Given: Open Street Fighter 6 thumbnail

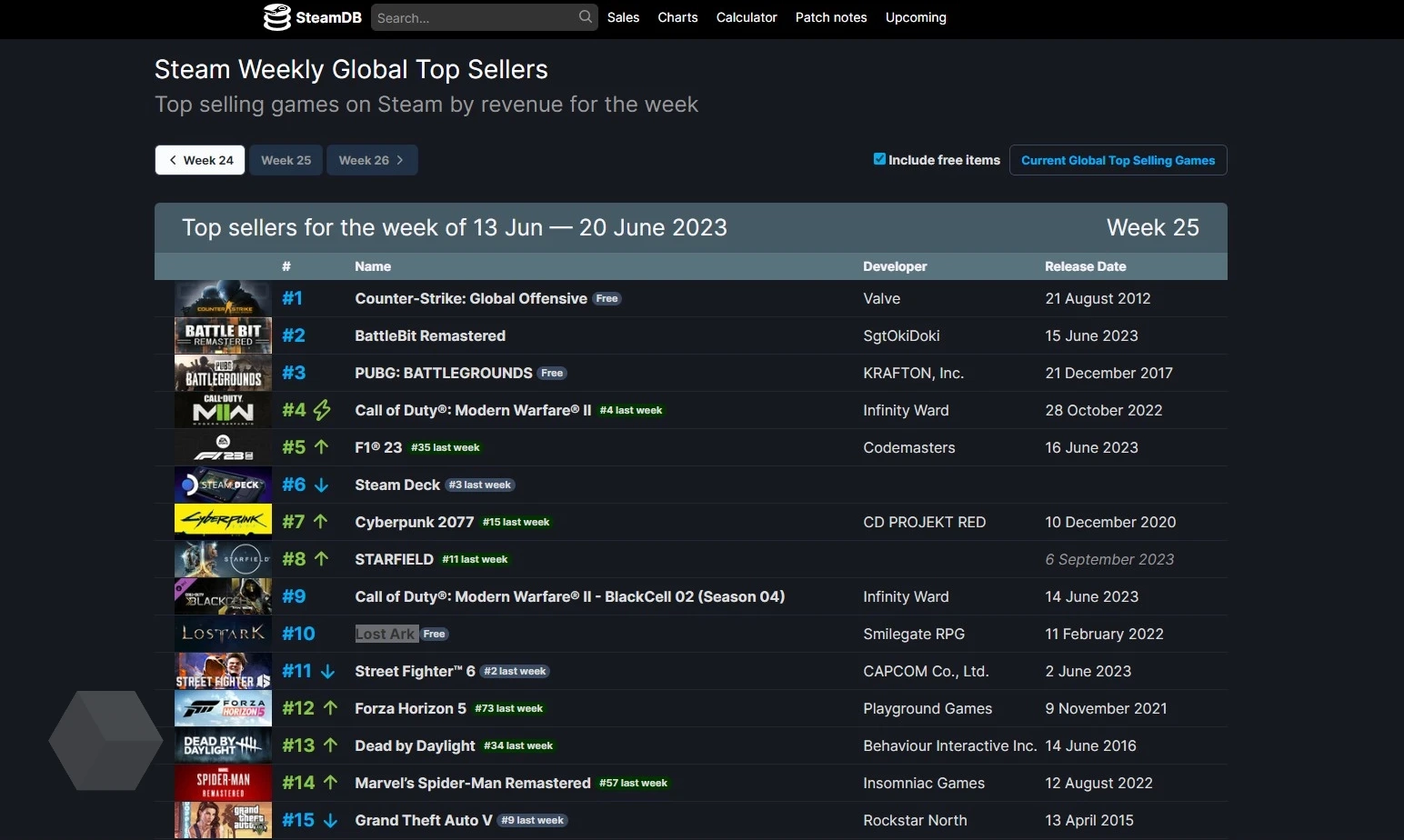Looking at the screenshot, I should pos(223,671).
